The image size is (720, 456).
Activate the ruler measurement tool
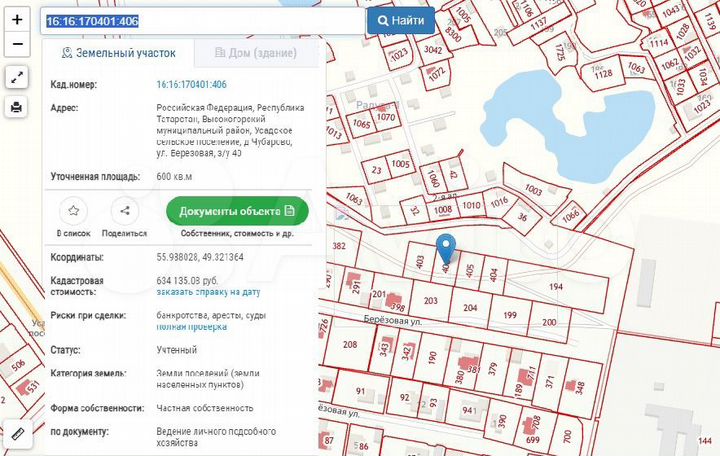tap(17, 434)
